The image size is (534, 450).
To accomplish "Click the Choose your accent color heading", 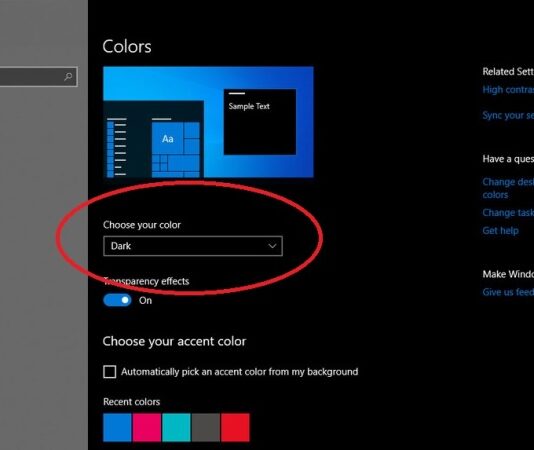I will (174, 341).
